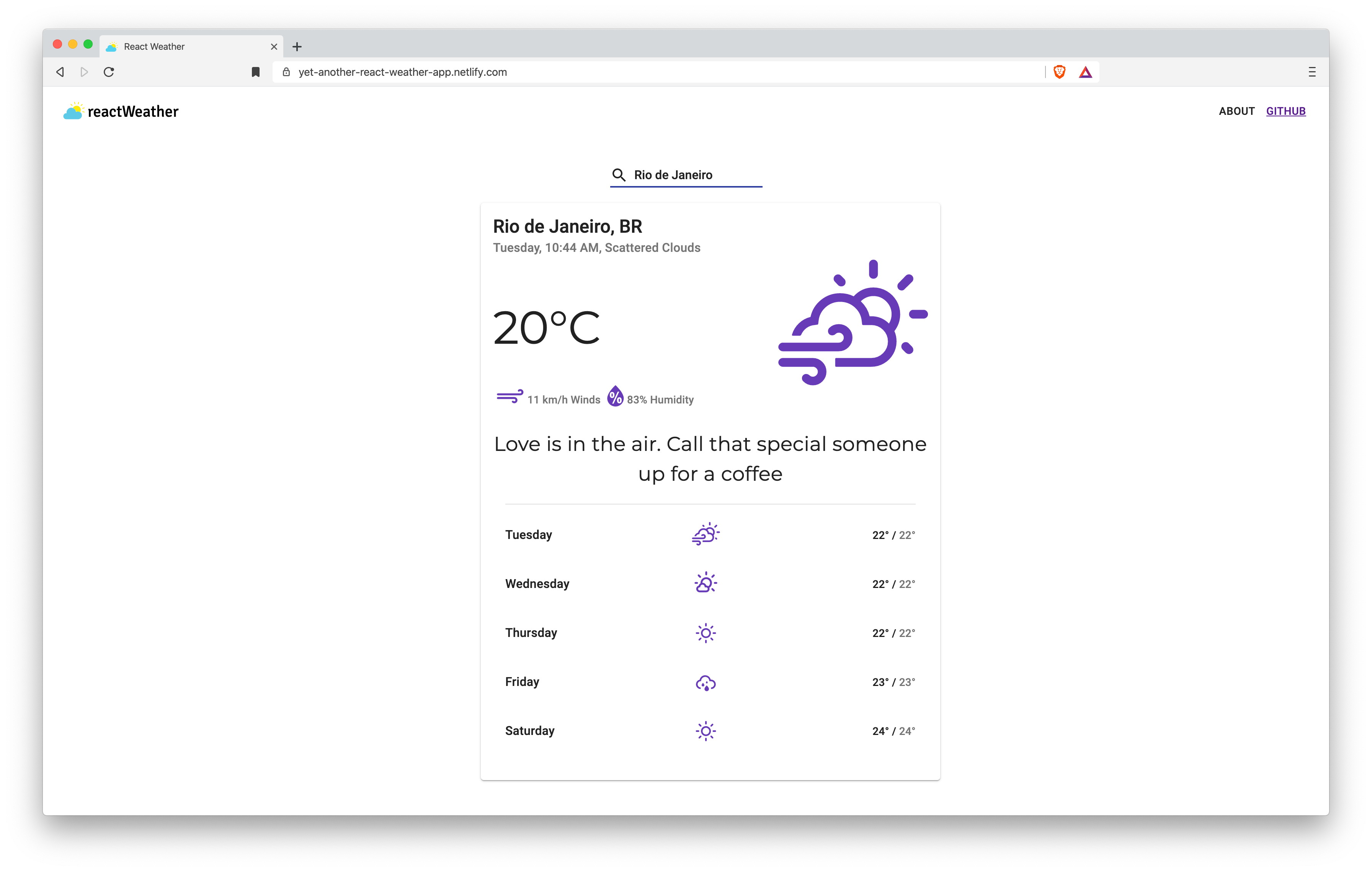Open a new browser tab
Image resolution: width=1372 pixels, height=872 pixels.
coord(297,47)
